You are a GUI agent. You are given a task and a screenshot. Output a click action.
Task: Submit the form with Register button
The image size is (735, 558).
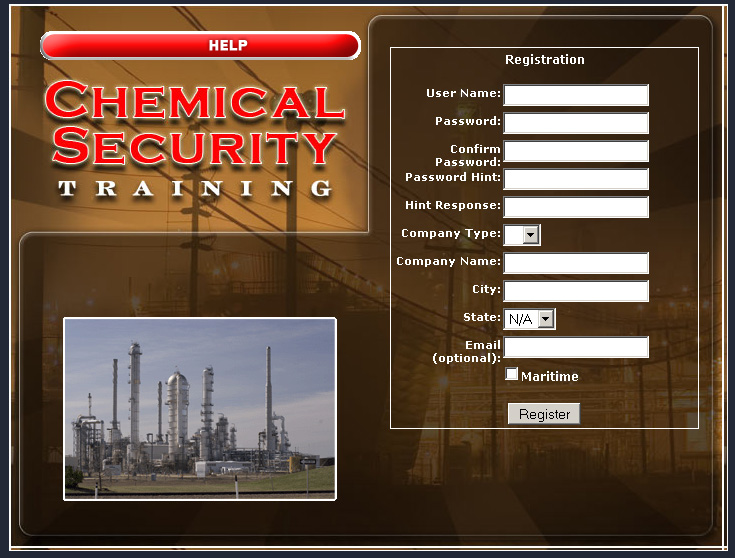point(544,414)
